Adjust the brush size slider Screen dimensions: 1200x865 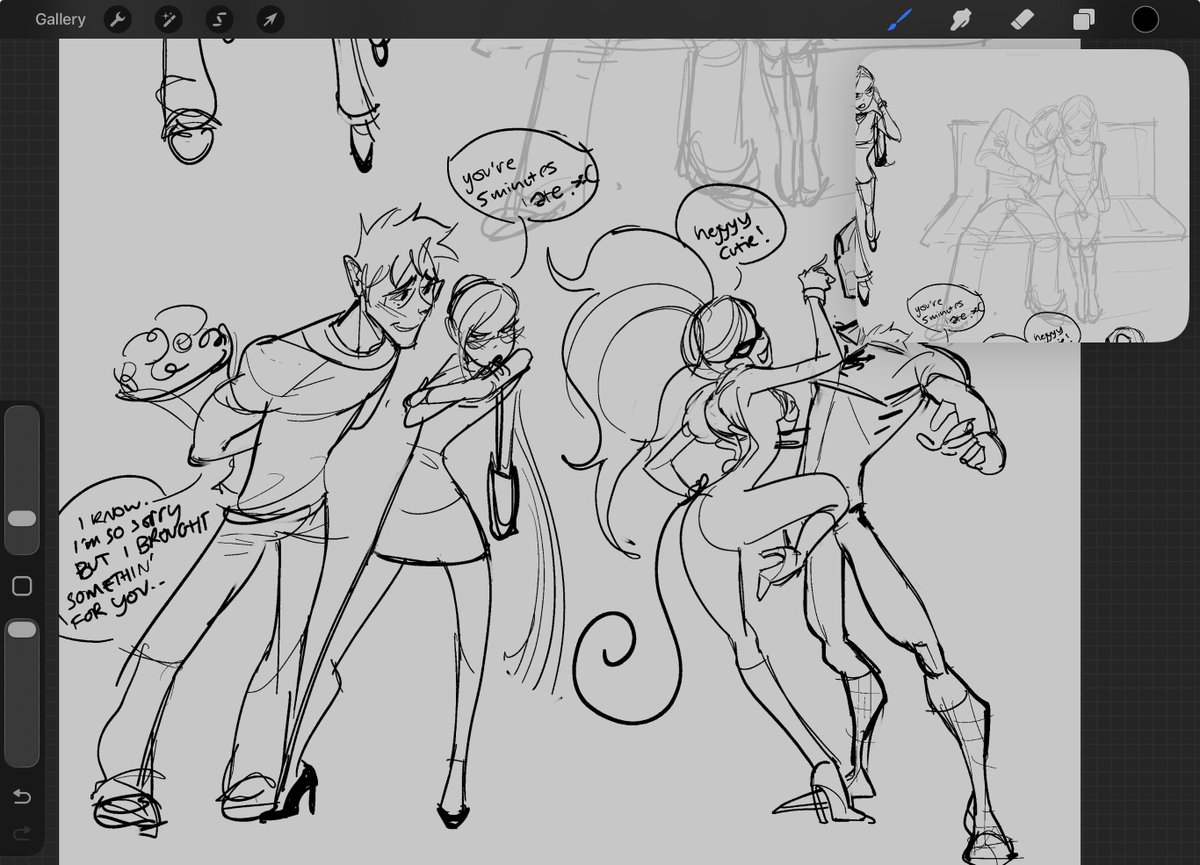pyautogui.click(x=22, y=480)
